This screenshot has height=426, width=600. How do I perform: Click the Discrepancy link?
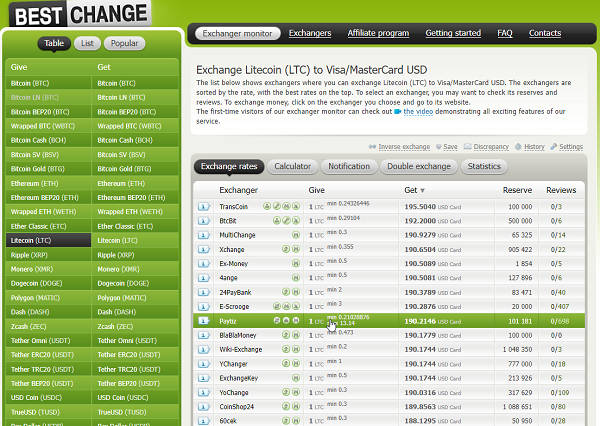coord(491,147)
